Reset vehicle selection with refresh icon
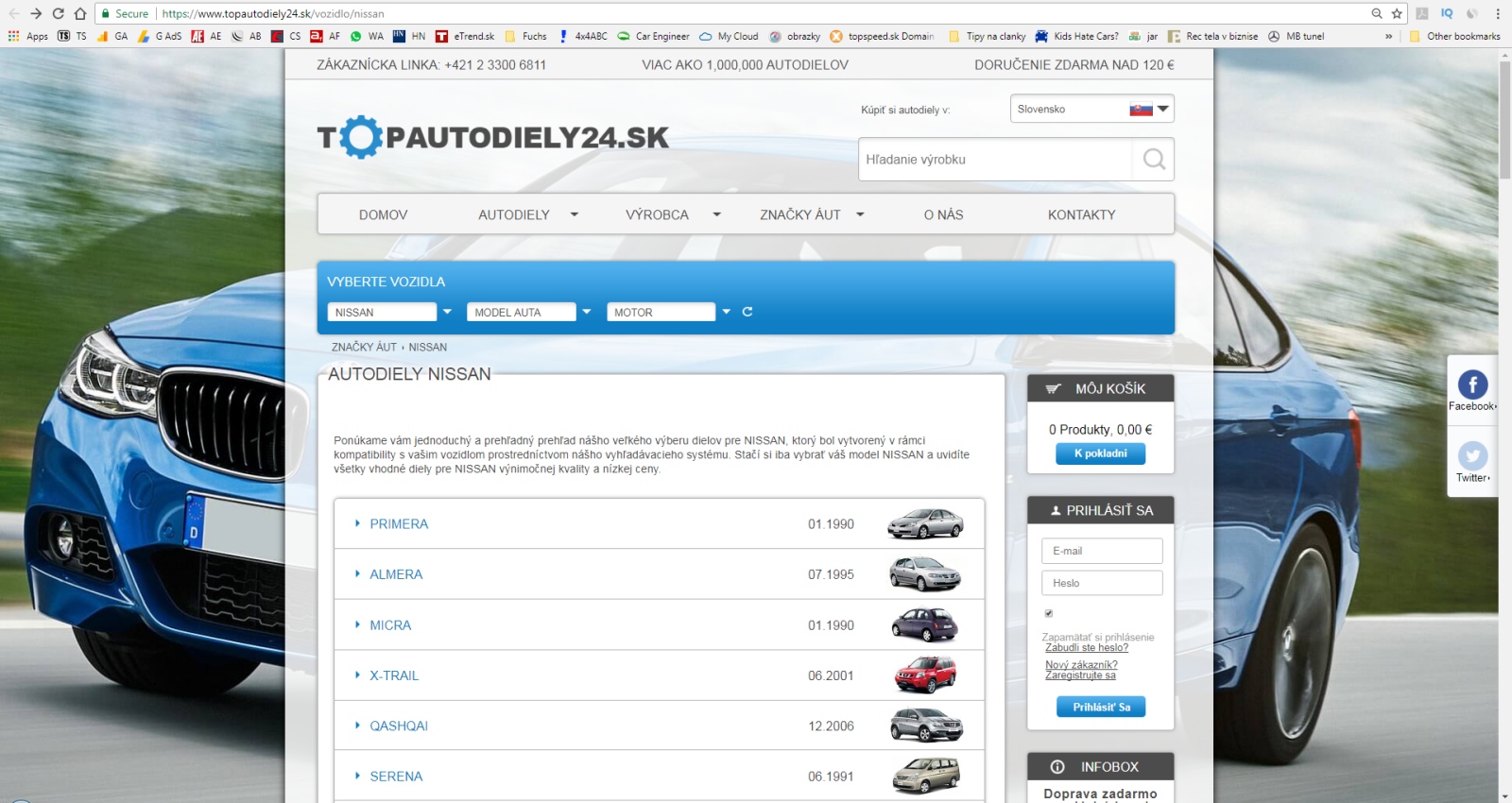The width and height of the screenshot is (1512, 803). [x=747, y=312]
